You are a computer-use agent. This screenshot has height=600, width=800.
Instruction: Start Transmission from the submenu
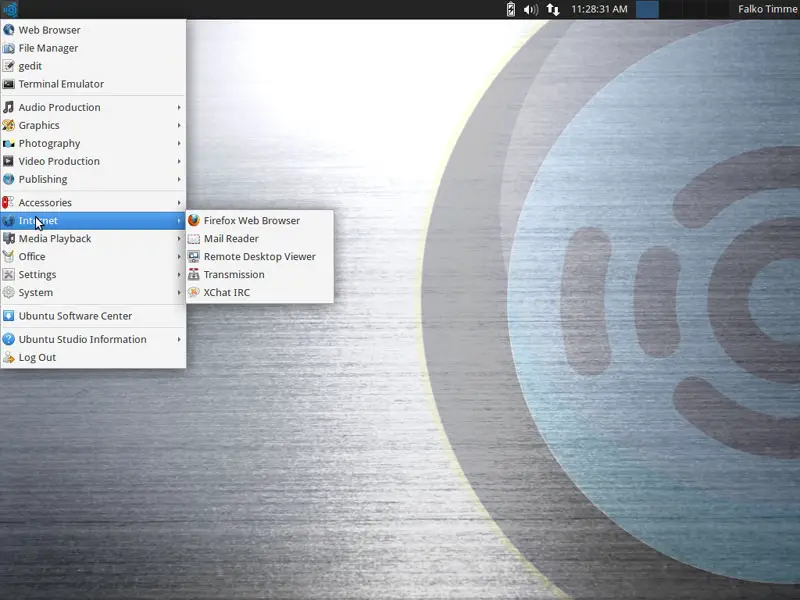260,274
